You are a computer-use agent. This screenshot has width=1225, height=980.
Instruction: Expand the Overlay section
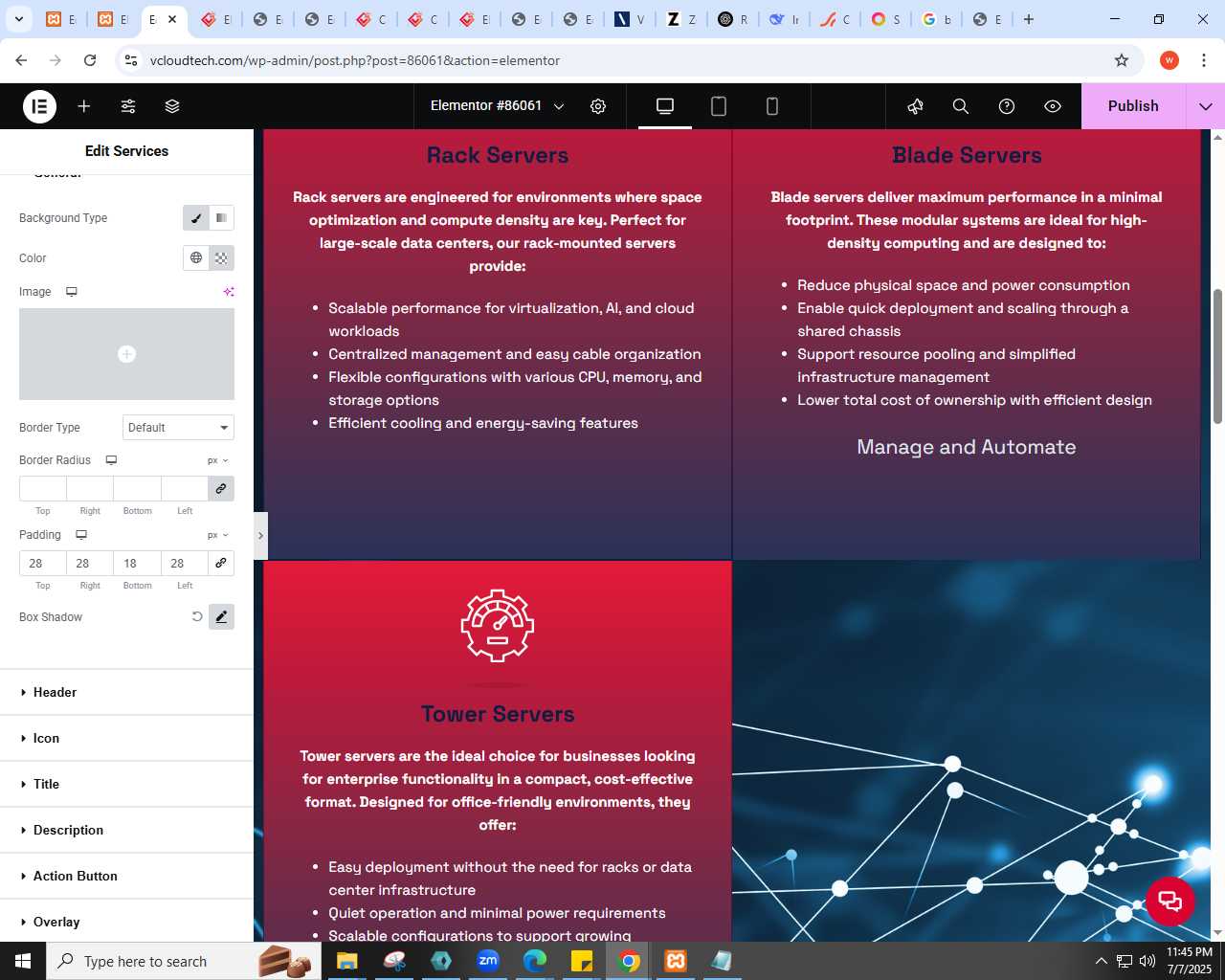(x=126, y=922)
